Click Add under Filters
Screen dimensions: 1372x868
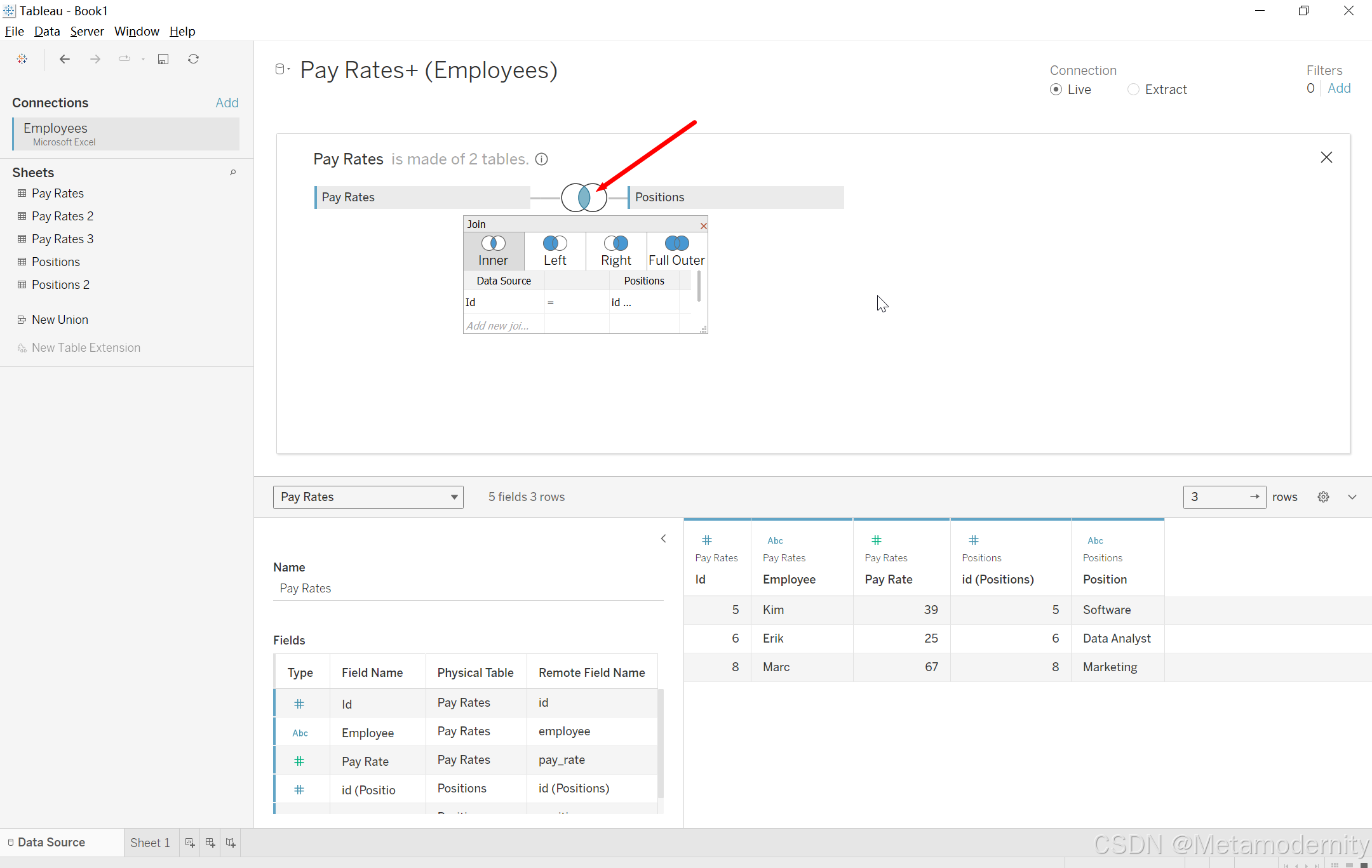tap(1339, 88)
